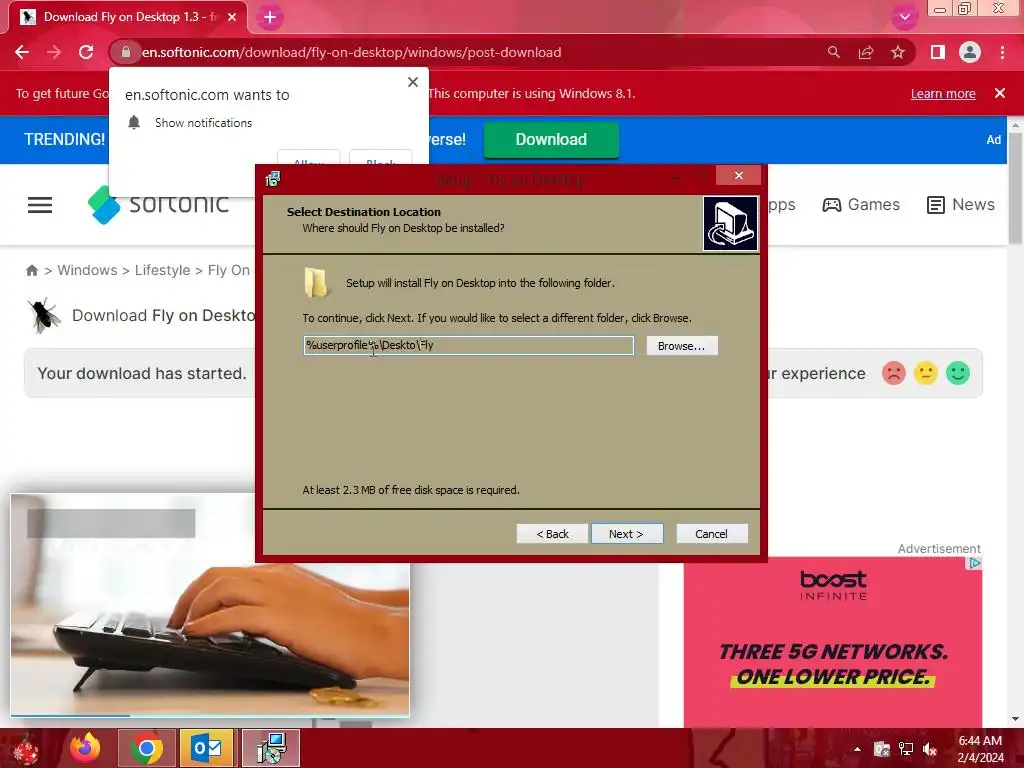Click Browse to choose another folder
The height and width of the screenshot is (768, 1024).
click(682, 345)
